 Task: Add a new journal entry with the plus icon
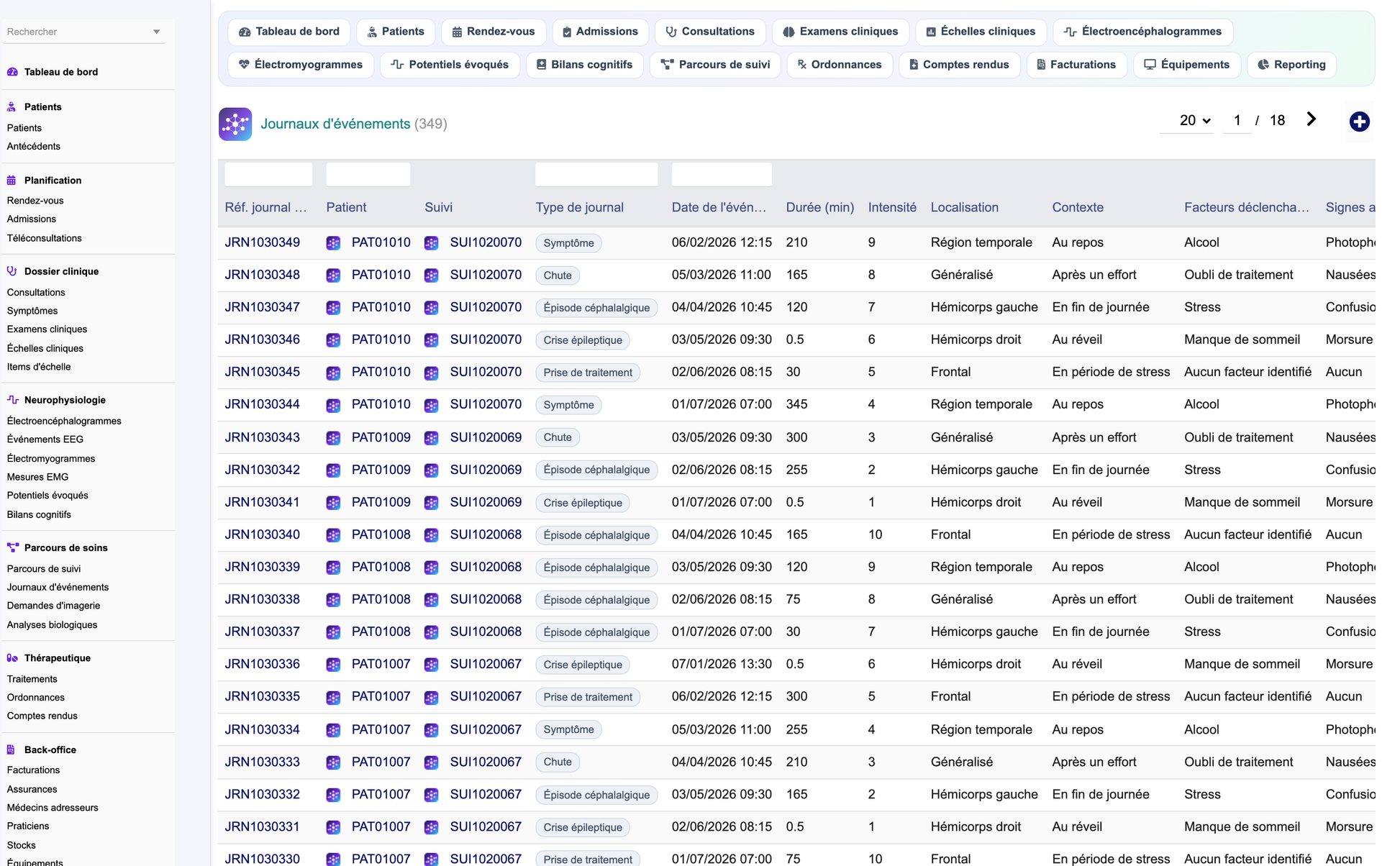[x=1359, y=122]
